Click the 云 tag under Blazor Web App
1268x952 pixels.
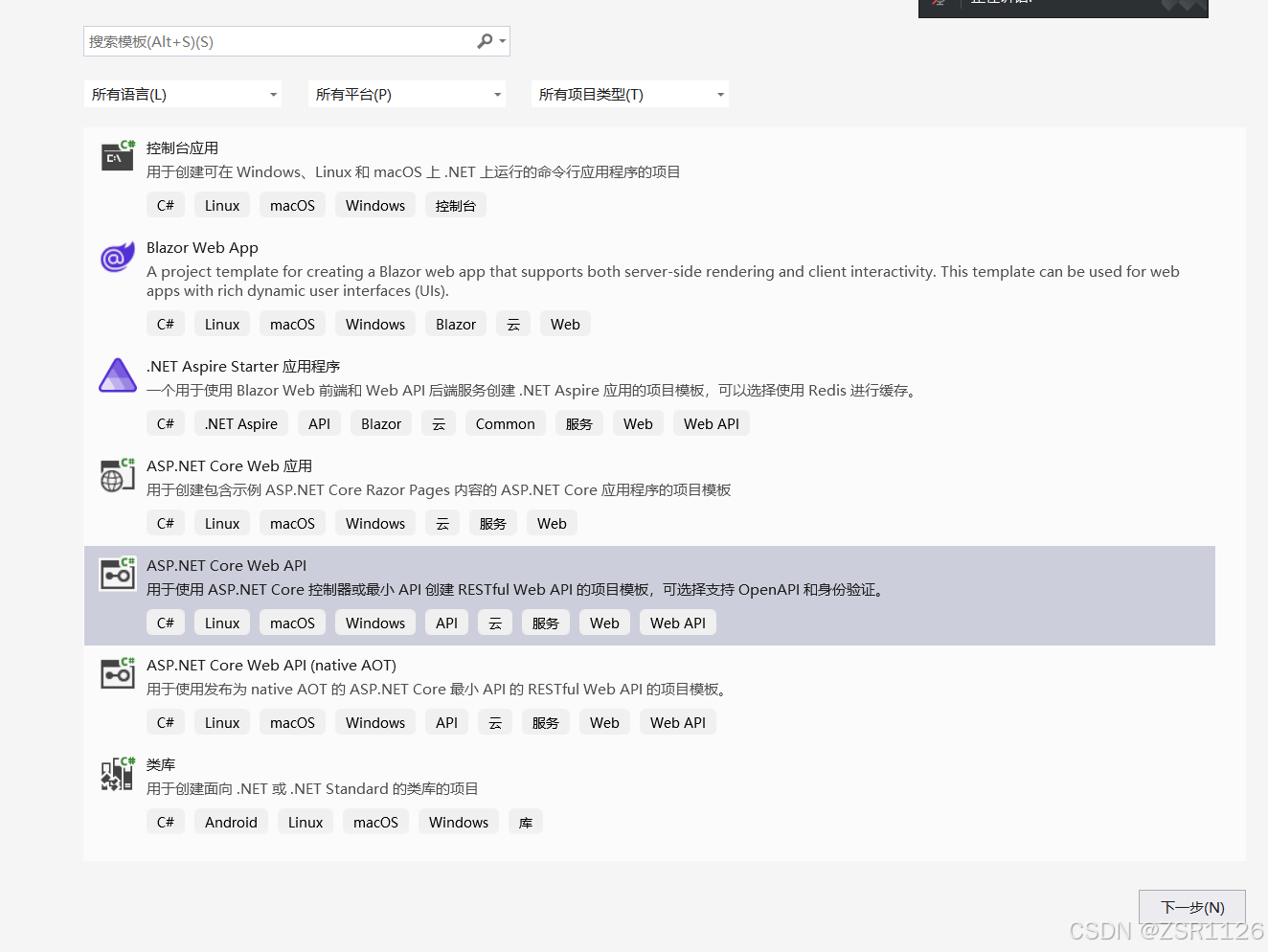pos(512,323)
